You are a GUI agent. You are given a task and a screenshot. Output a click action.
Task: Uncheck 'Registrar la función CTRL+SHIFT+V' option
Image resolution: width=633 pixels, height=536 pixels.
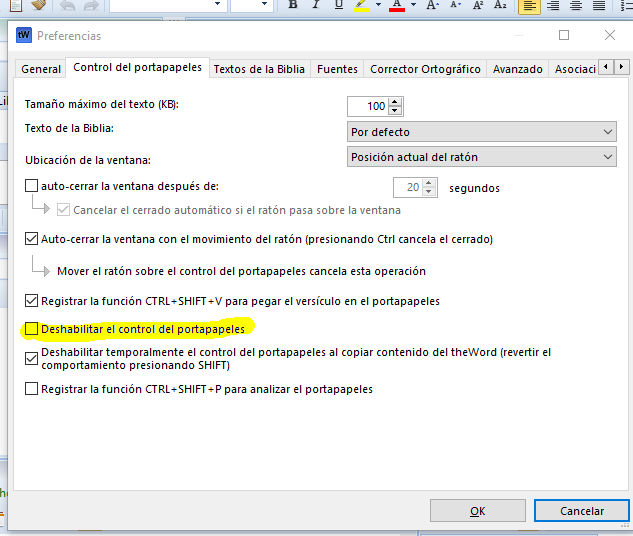(32, 300)
